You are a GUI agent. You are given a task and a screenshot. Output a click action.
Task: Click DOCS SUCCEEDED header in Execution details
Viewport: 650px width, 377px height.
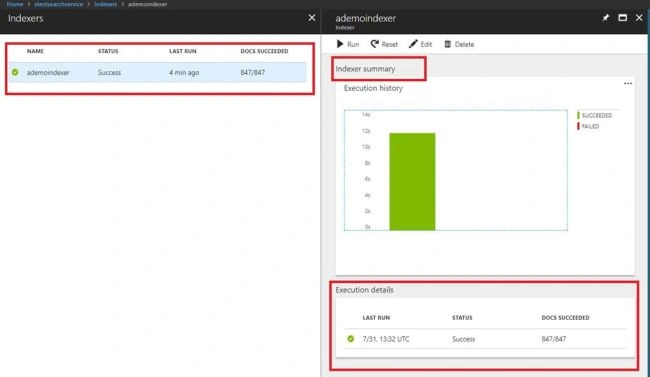565,318
